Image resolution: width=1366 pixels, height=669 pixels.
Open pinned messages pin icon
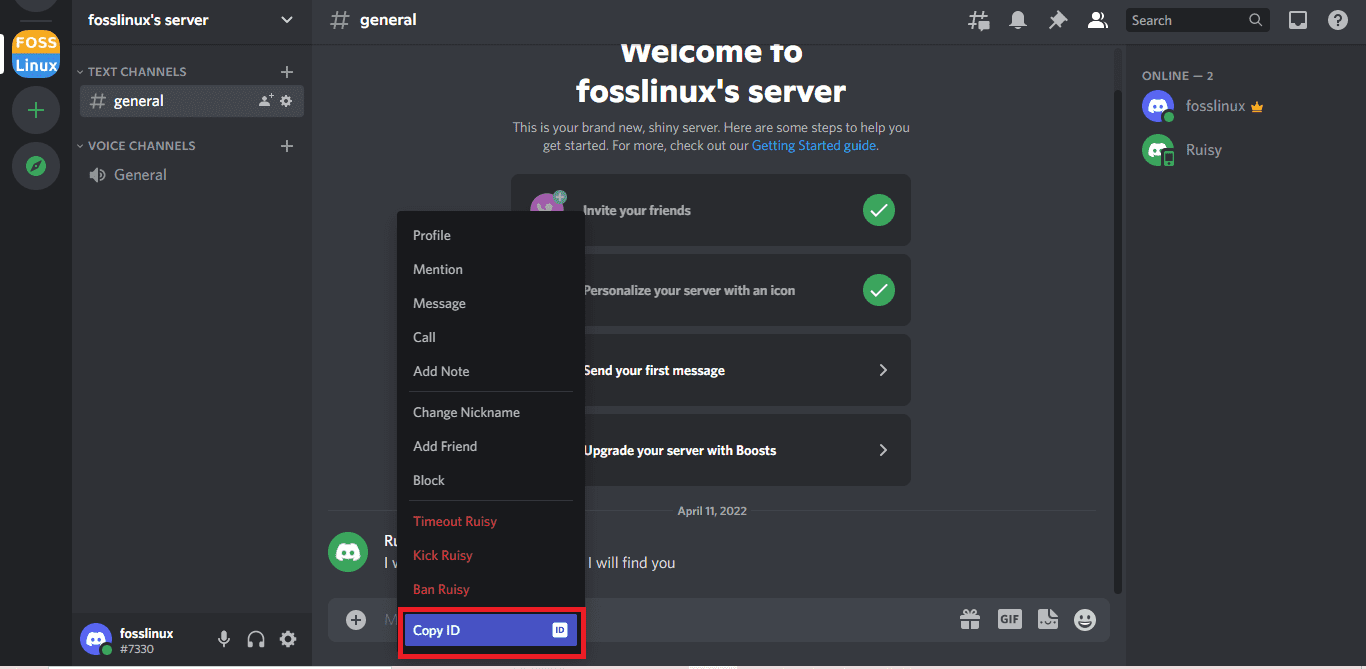click(1057, 20)
